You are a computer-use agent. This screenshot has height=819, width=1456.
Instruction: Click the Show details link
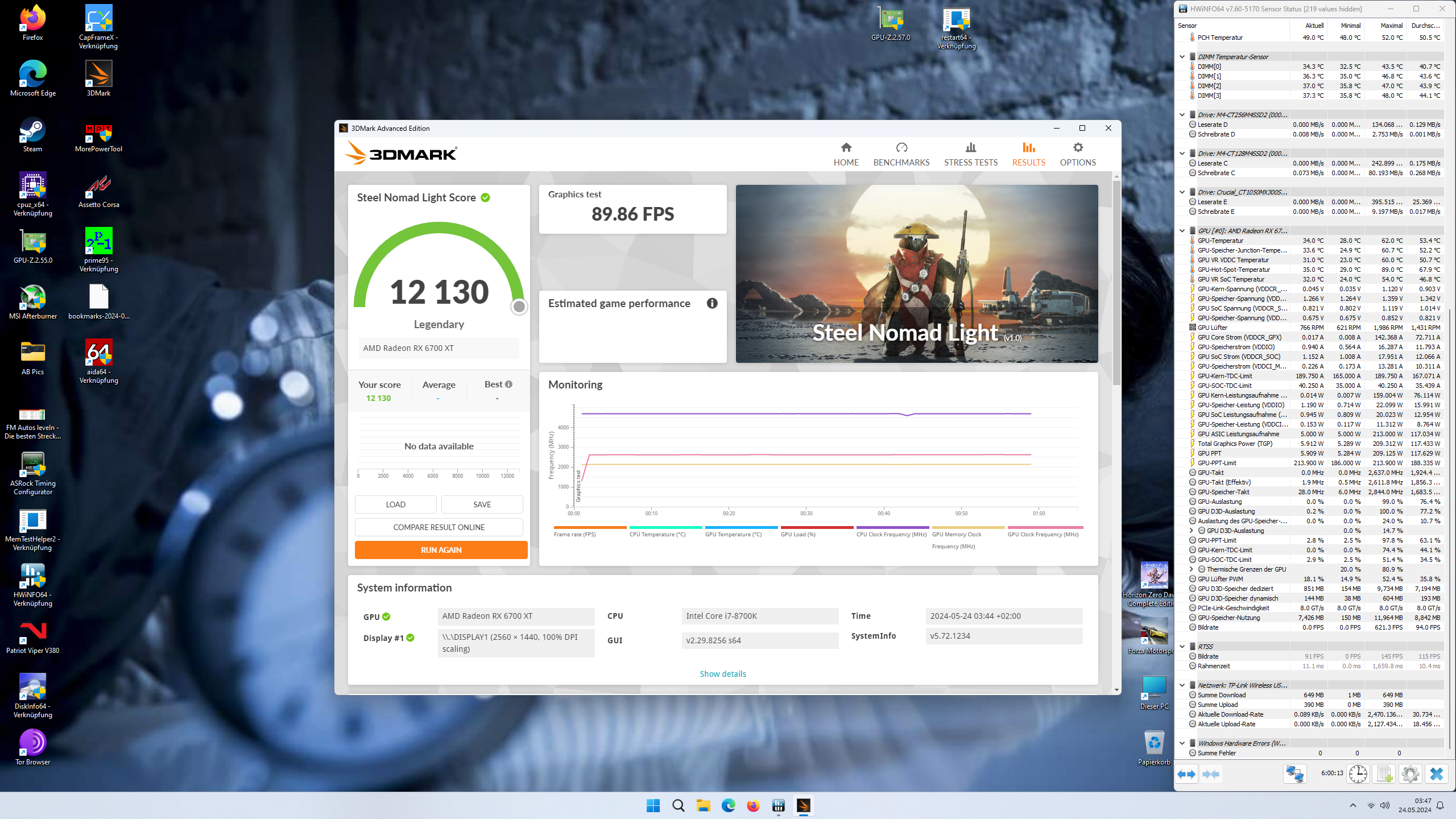pos(722,674)
